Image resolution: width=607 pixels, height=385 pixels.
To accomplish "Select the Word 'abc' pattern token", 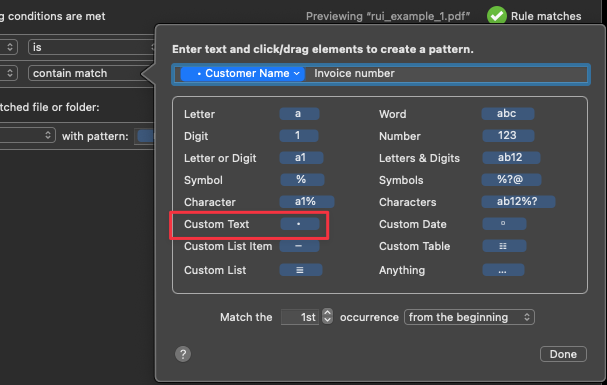I will click(508, 114).
